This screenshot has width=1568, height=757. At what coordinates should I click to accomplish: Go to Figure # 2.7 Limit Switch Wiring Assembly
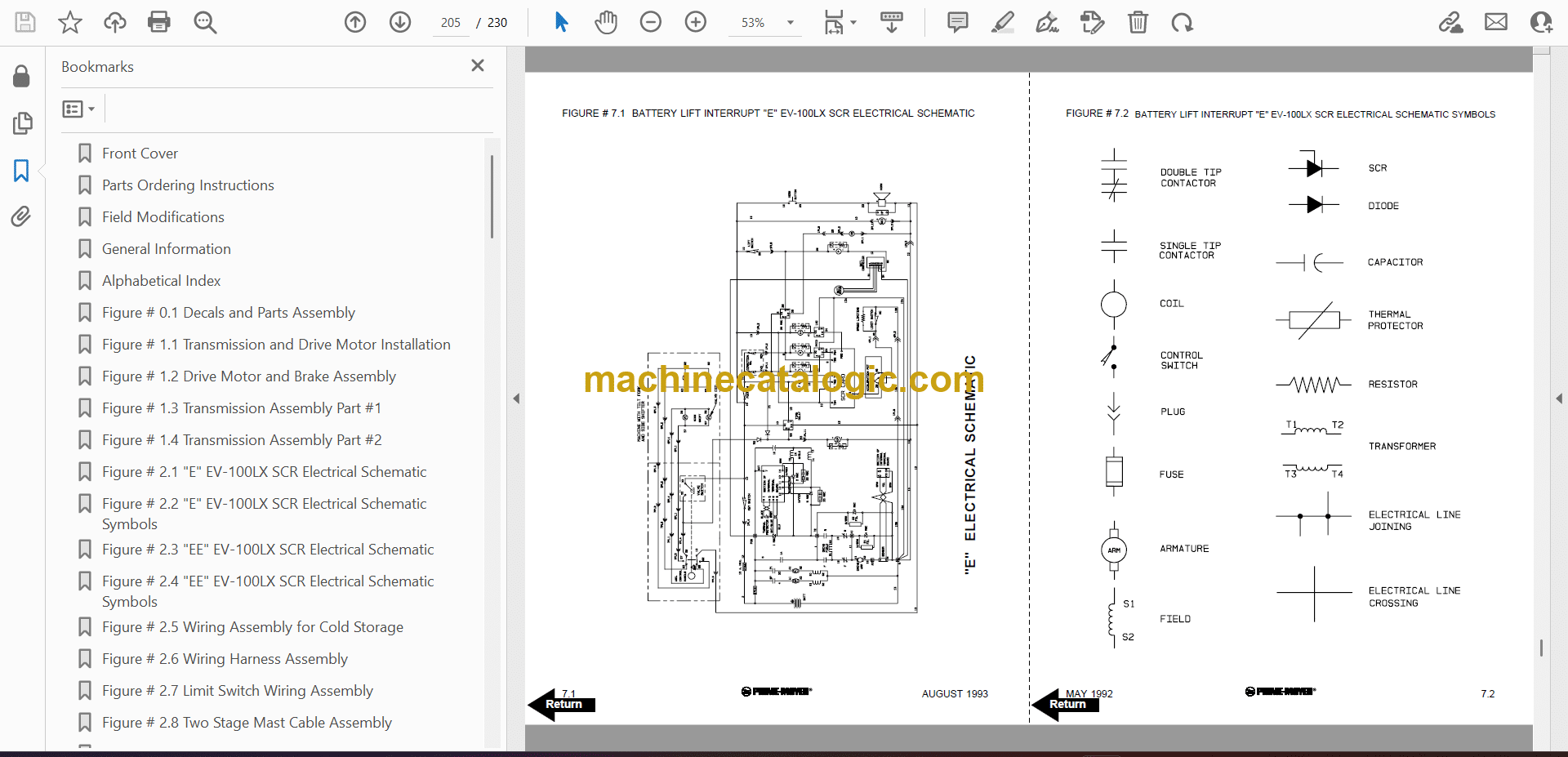(238, 691)
